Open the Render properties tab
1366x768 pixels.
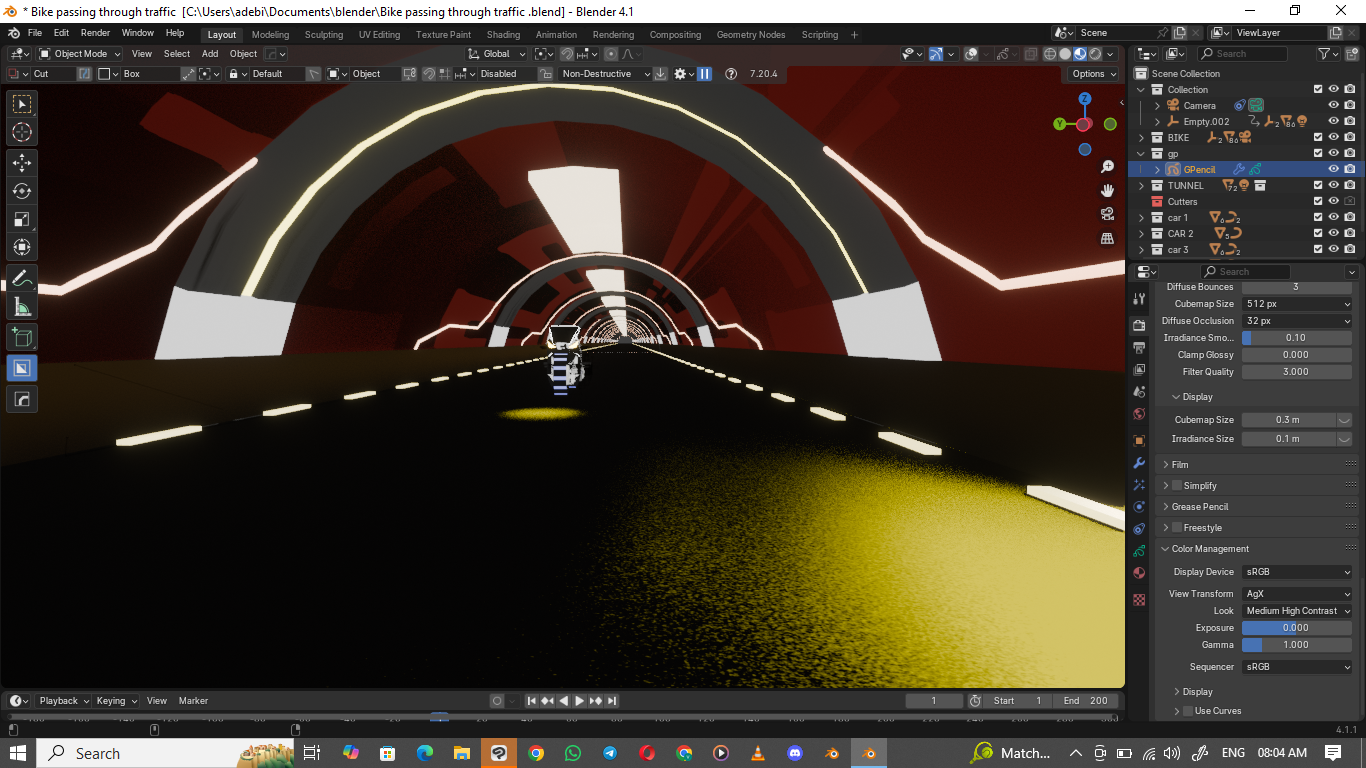[1139, 325]
